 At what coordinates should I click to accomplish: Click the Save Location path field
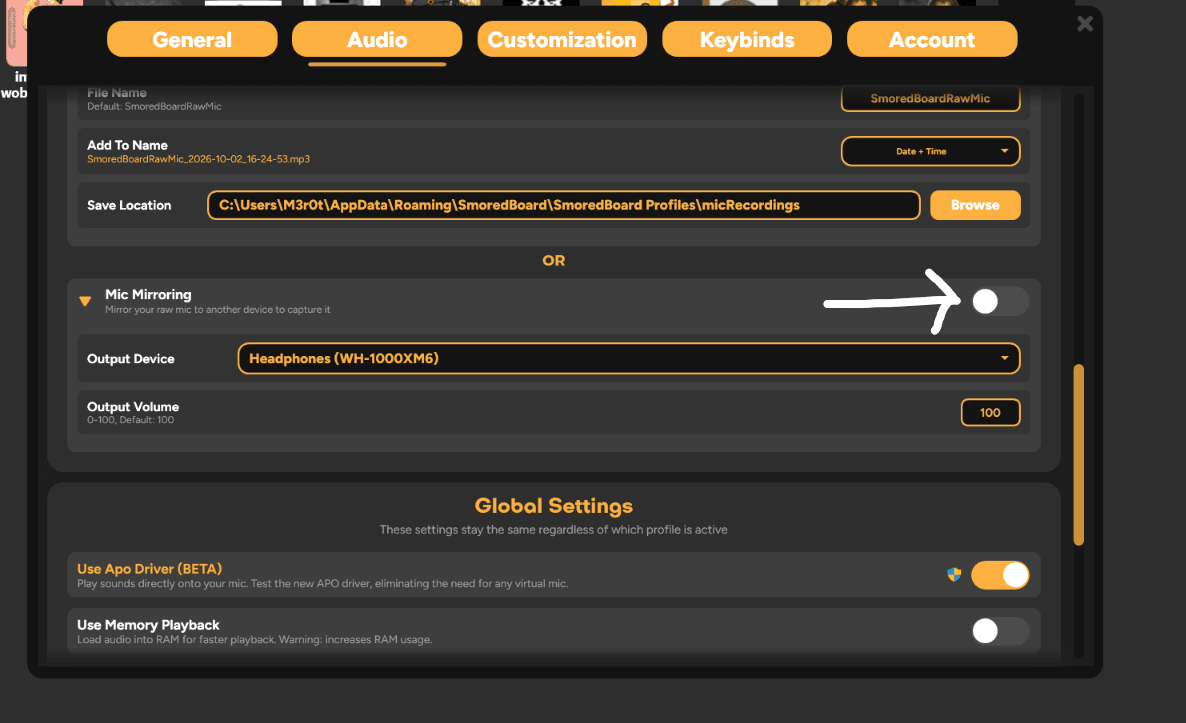[564, 205]
